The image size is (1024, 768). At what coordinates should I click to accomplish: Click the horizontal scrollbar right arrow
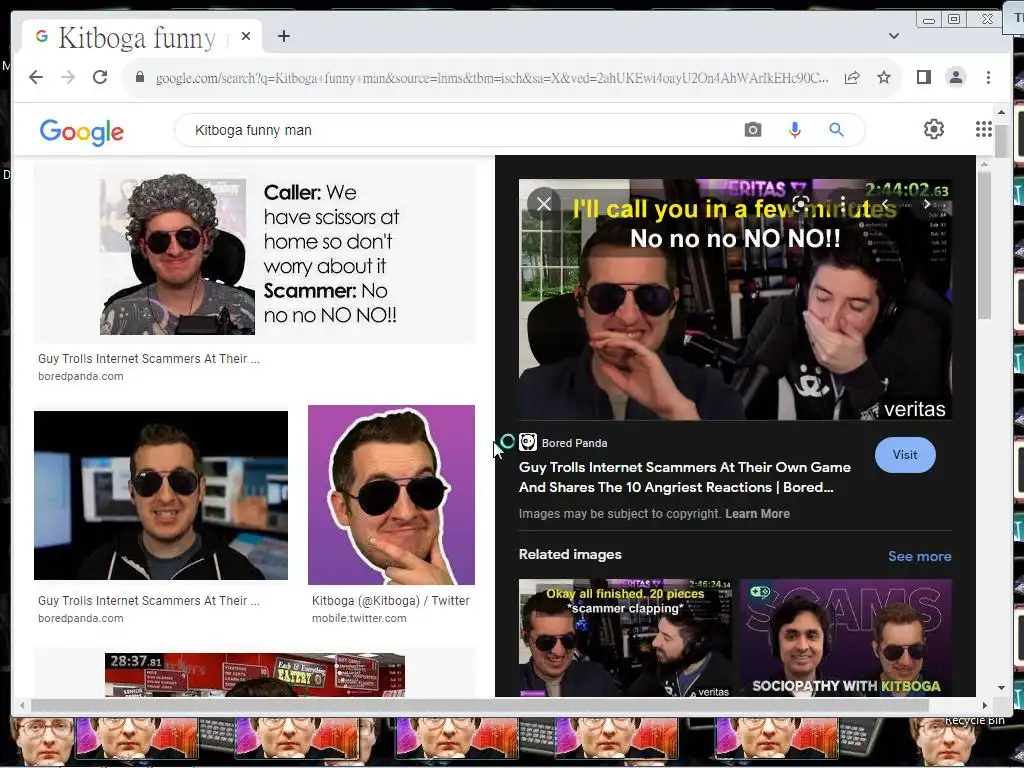(984, 705)
